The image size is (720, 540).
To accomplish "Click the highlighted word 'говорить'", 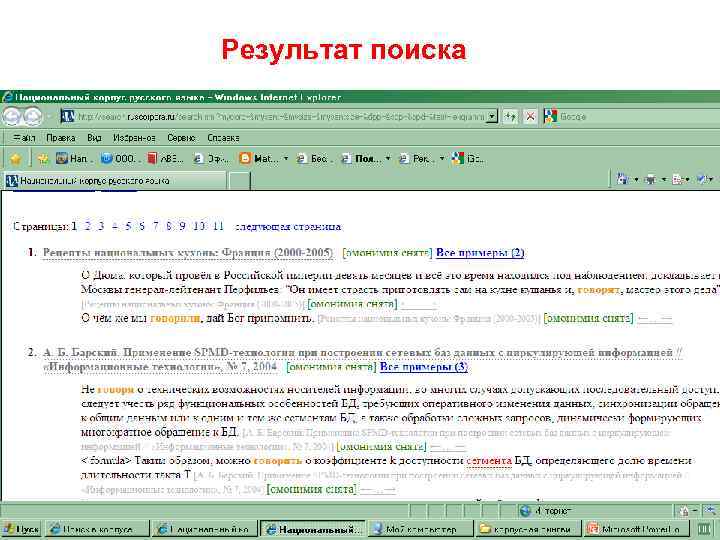I will click(278, 461).
